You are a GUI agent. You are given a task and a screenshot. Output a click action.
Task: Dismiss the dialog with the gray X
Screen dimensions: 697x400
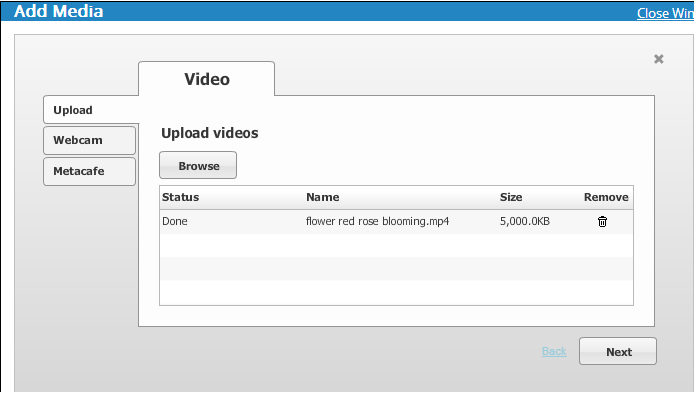pyautogui.click(x=658, y=59)
